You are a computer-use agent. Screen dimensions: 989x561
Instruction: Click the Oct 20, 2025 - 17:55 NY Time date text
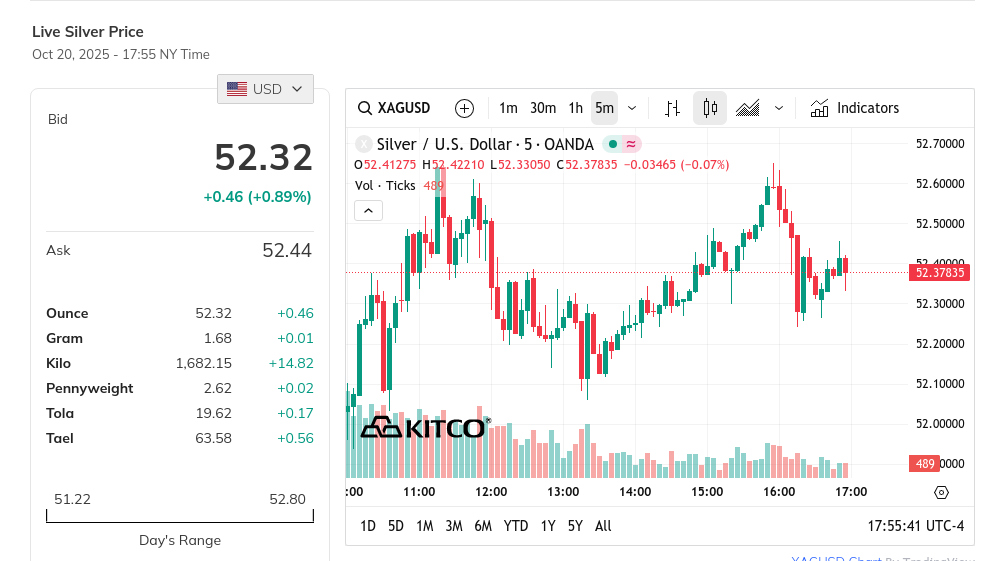click(121, 54)
